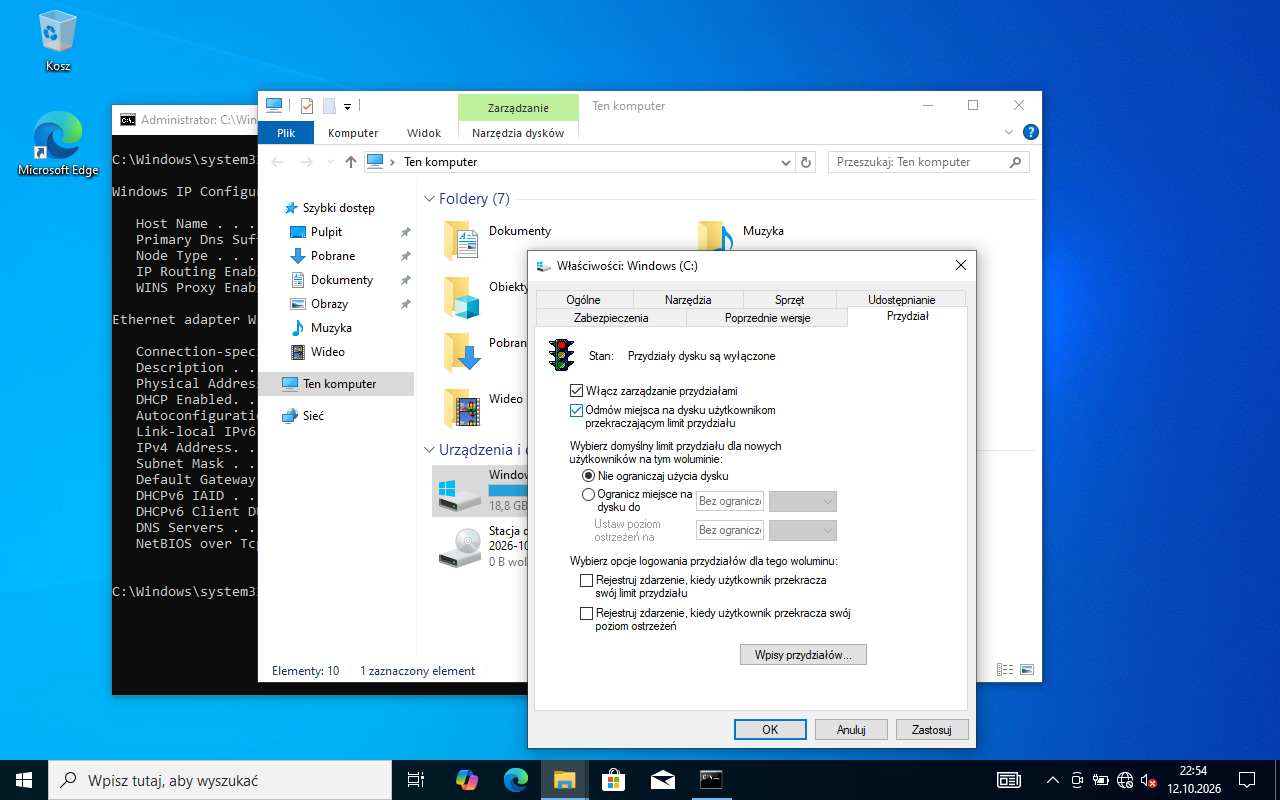Select the DVD drive (Stacja) icon
The height and width of the screenshot is (800, 1280).
[x=459, y=546]
